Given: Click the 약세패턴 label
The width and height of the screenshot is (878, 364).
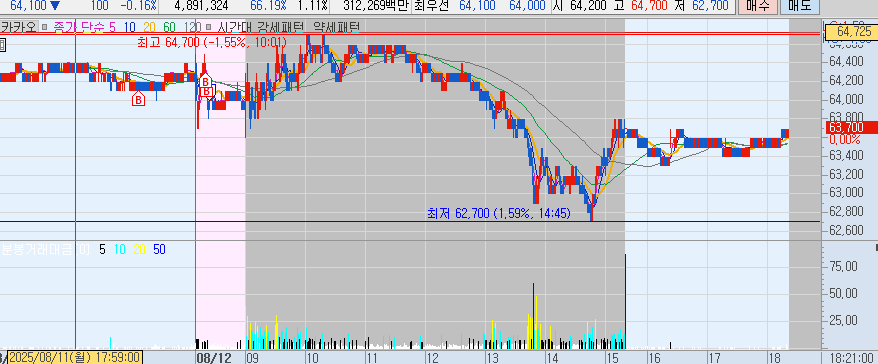Looking at the screenshot, I should [x=337, y=26].
